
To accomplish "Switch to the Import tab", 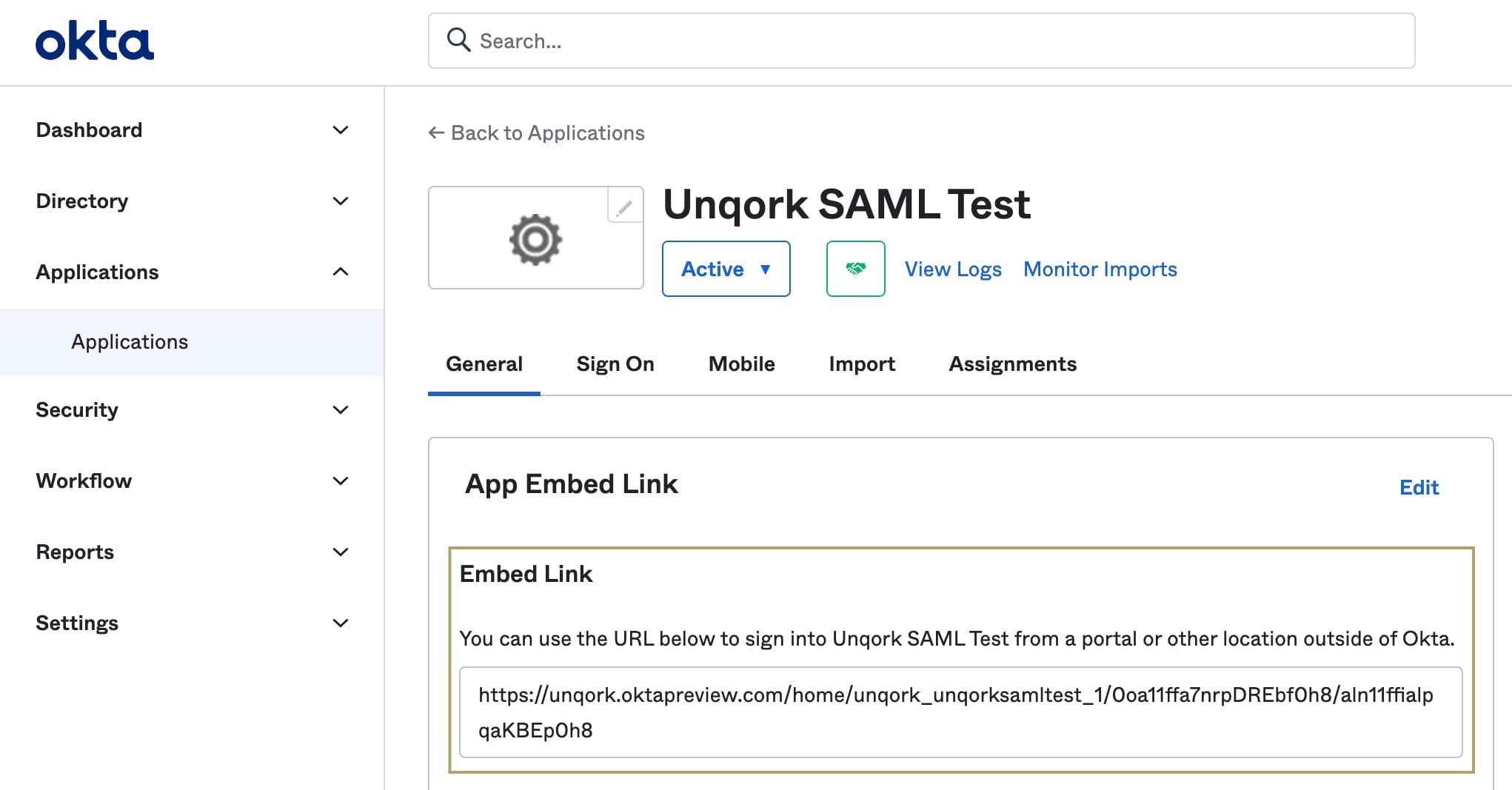I will tap(862, 364).
